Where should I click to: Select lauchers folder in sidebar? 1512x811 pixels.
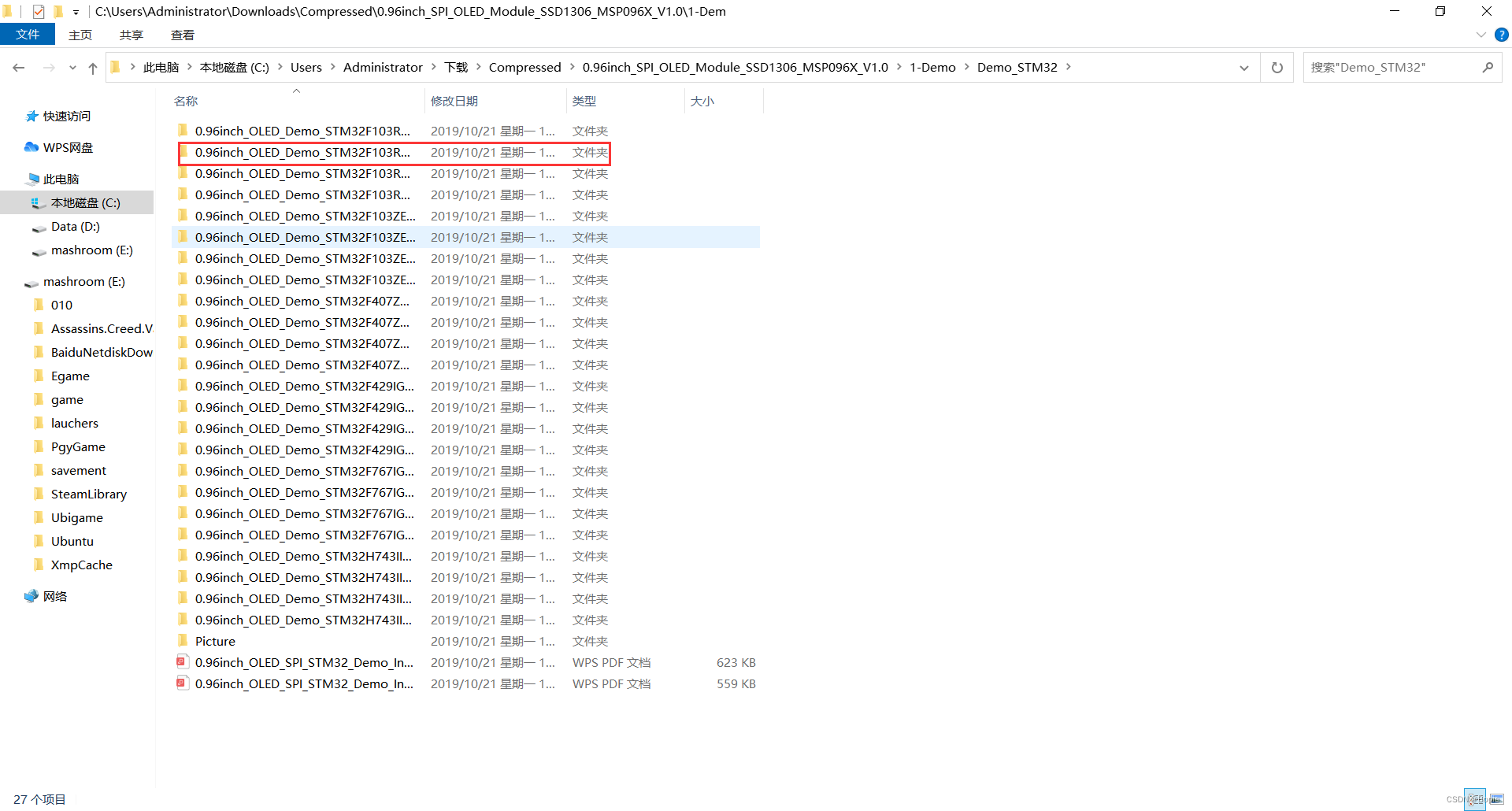point(75,423)
